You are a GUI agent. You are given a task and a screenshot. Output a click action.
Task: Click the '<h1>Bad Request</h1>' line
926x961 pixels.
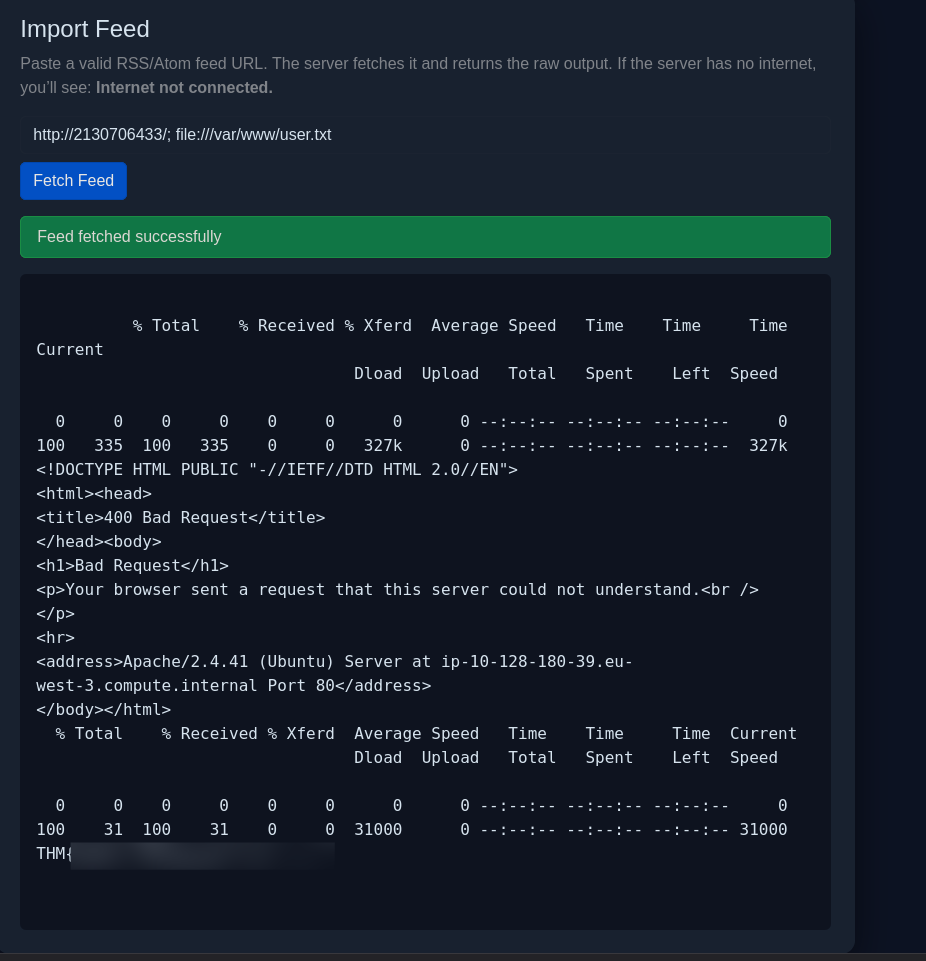point(132,566)
